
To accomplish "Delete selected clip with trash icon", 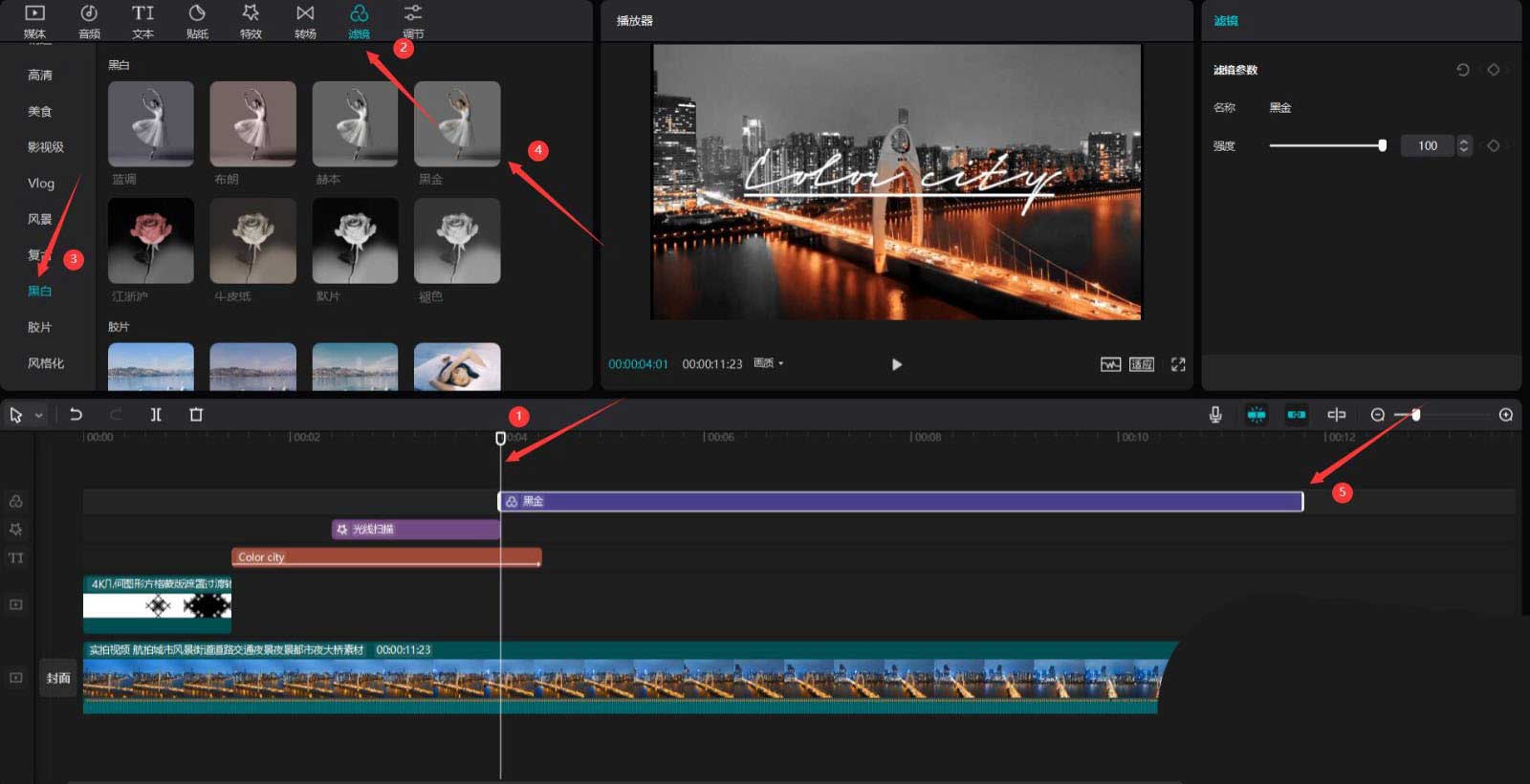I will pos(196,414).
